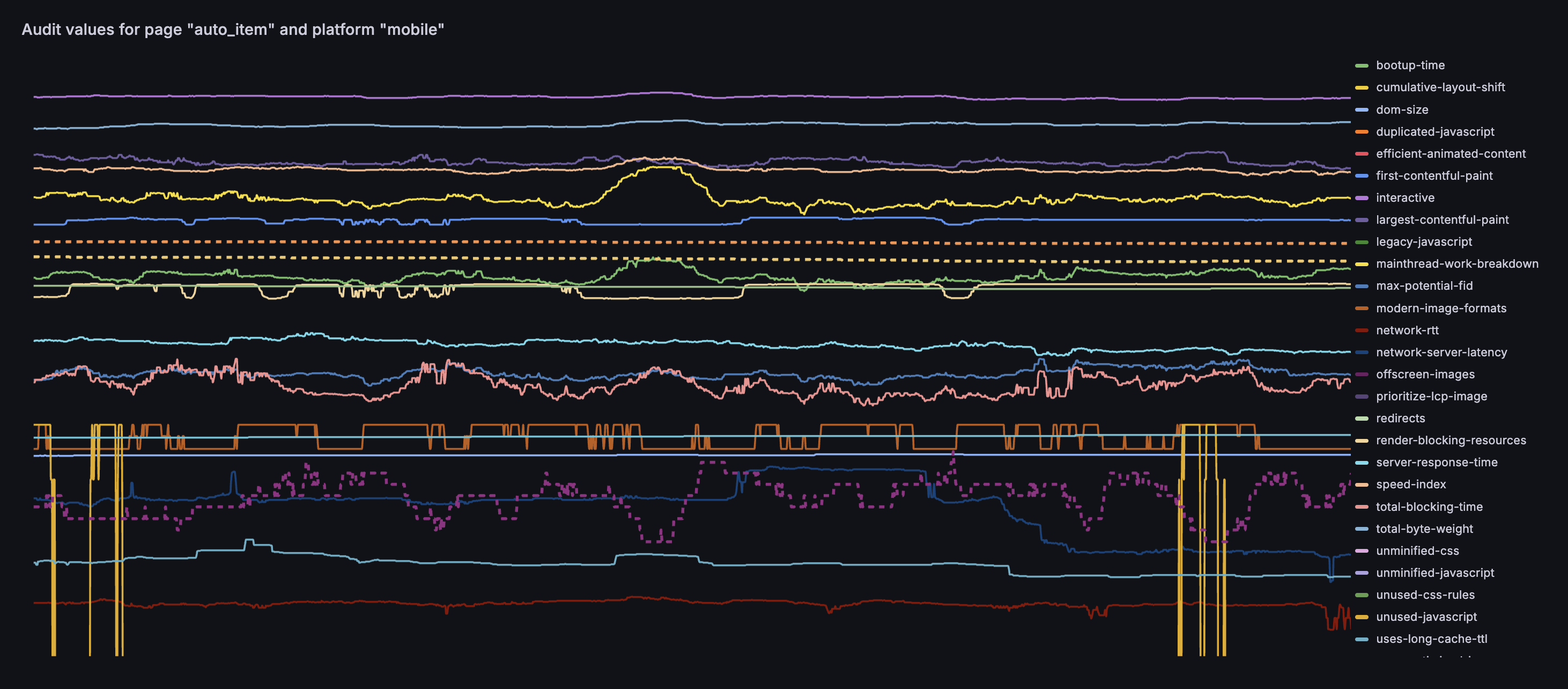Isolate first-contentful-paint series in legend
The width and height of the screenshot is (1568, 689).
(x=1433, y=175)
